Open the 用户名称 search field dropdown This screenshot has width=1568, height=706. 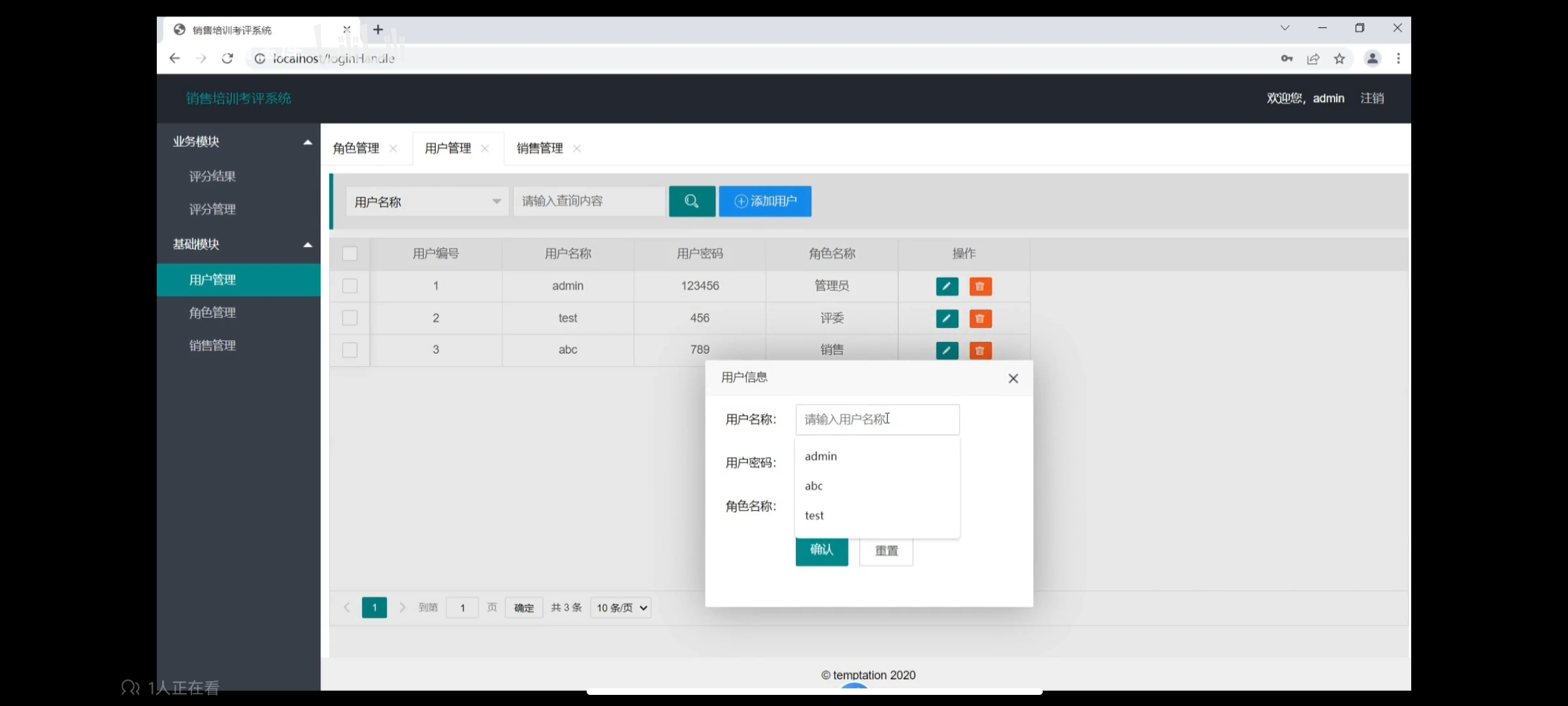(x=427, y=201)
